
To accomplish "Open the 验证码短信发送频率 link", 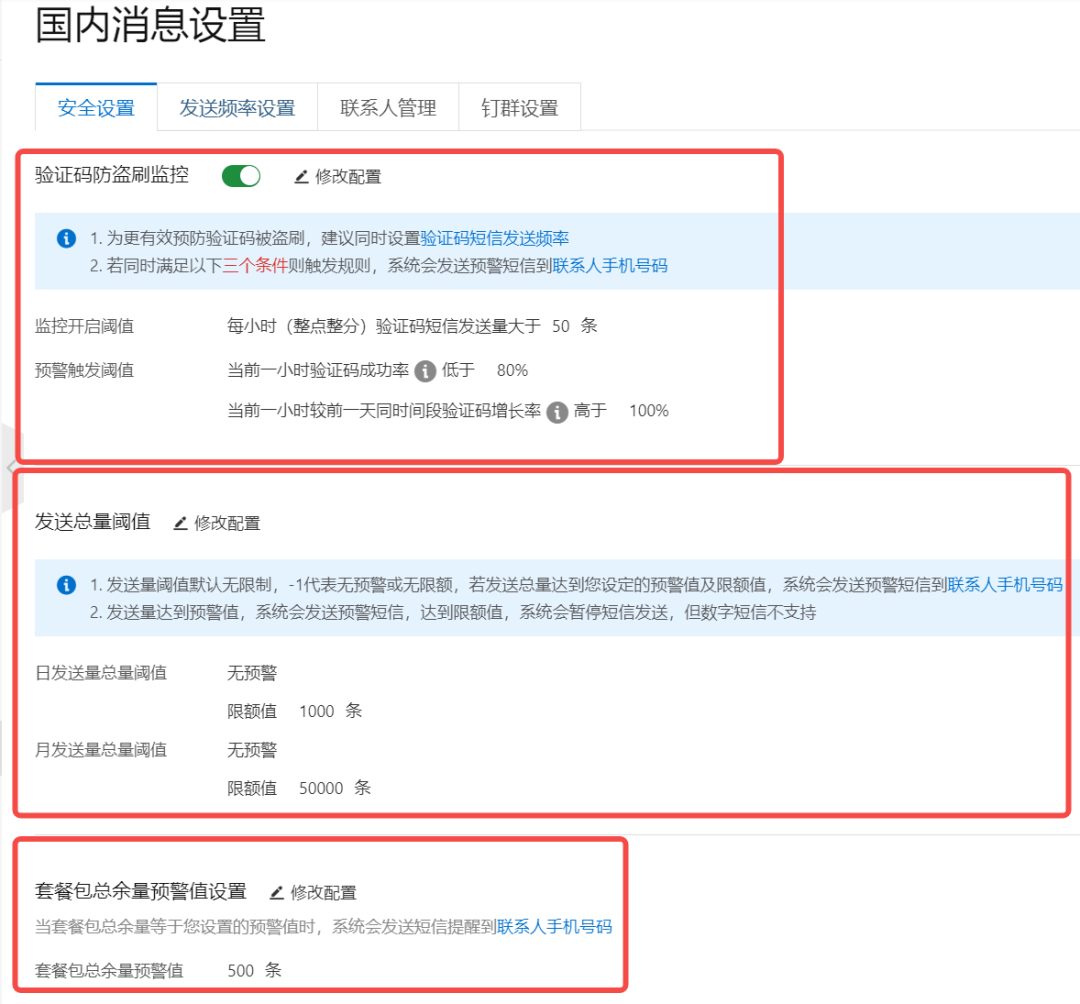I will [495, 238].
